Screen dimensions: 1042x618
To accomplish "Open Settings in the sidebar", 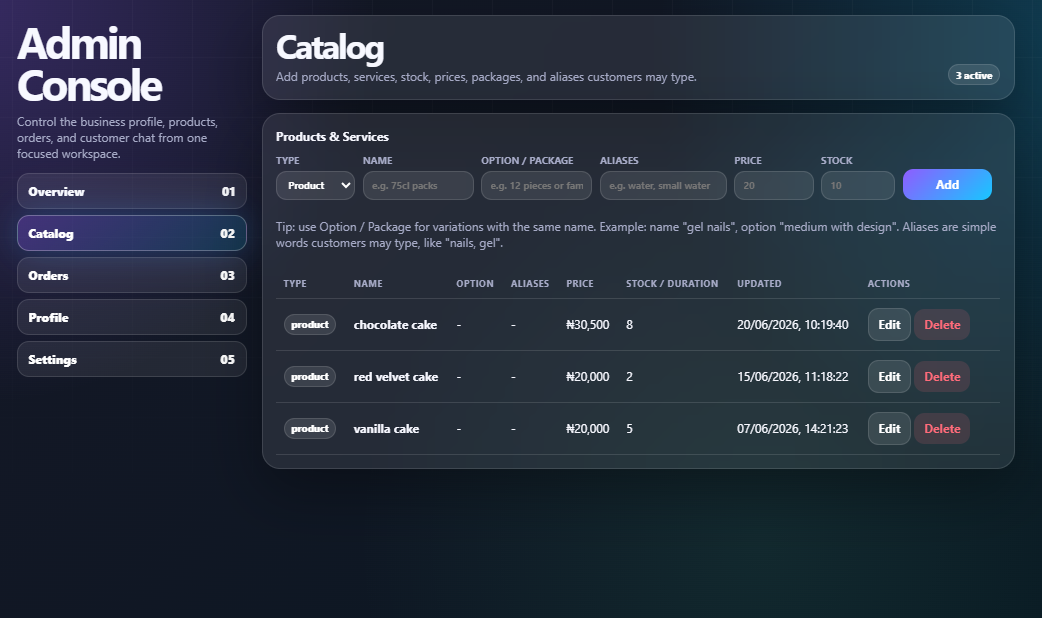I will [x=132, y=359].
